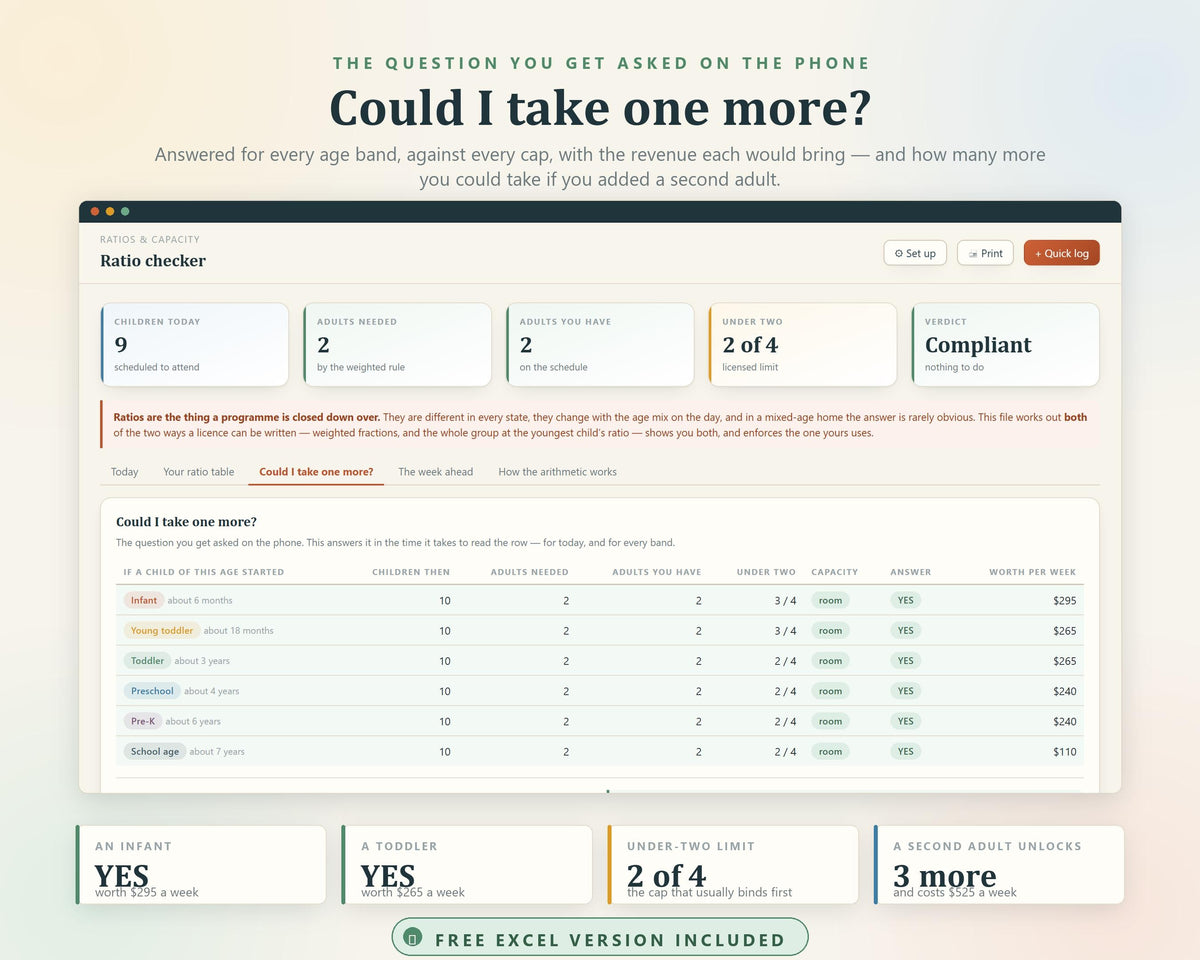This screenshot has height=960, width=1200.
Task: Click the + Quick log button
Action: pyautogui.click(x=1061, y=253)
